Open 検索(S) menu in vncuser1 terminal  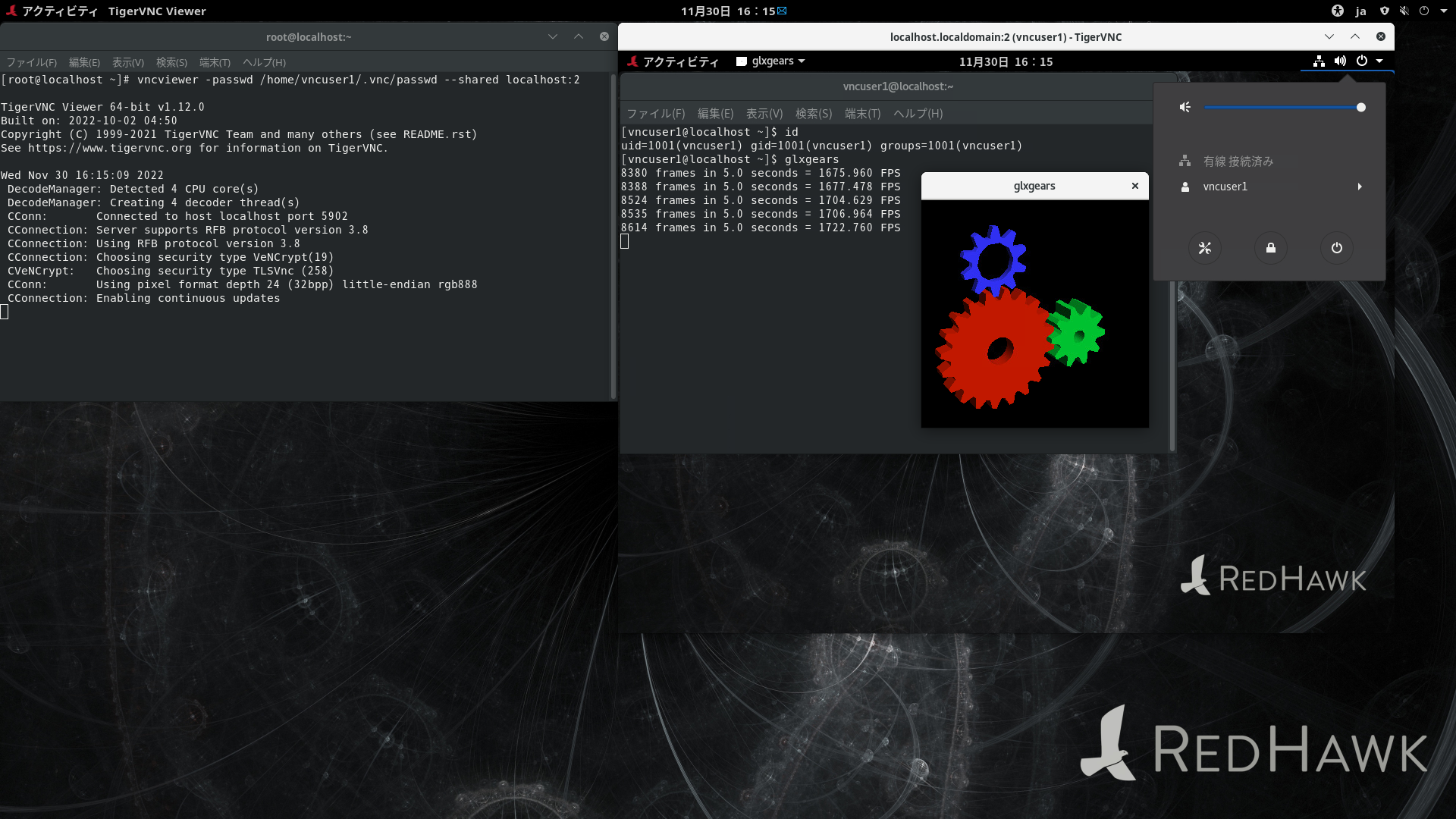click(814, 114)
